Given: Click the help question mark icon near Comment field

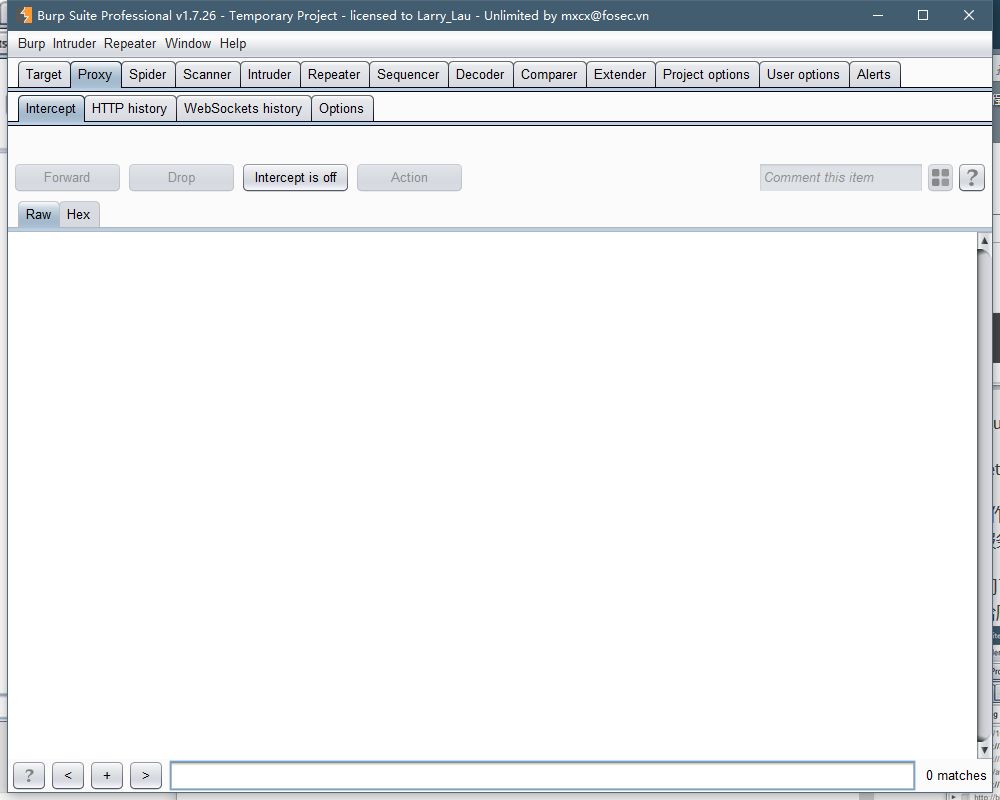Looking at the screenshot, I should pos(971,177).
